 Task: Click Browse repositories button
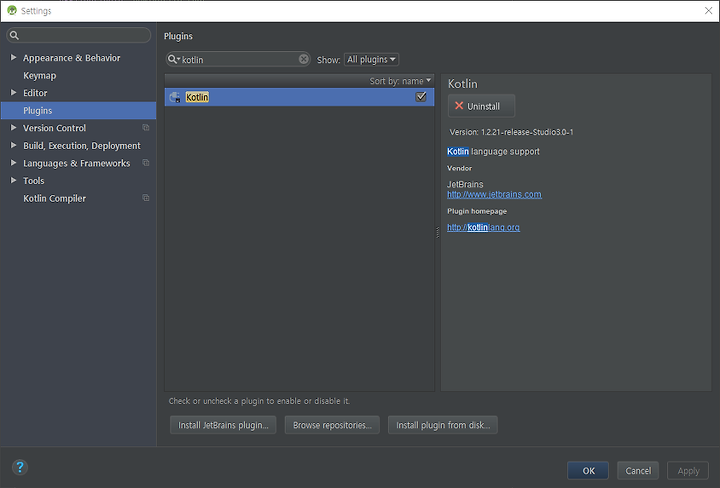coord(332,425)
